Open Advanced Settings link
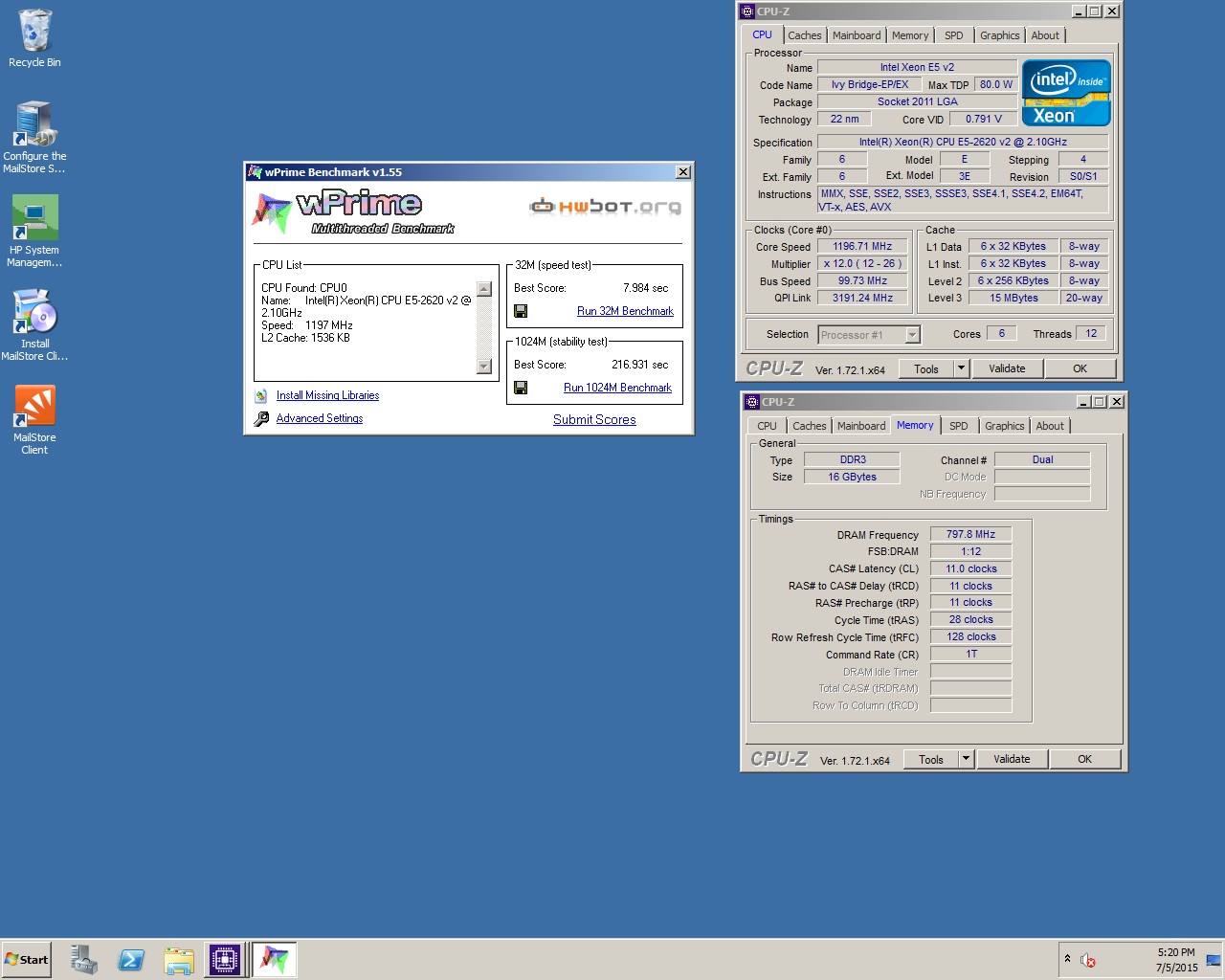Image resolution: width=1225 pixels, height=980 pixels. coord(320,418)
